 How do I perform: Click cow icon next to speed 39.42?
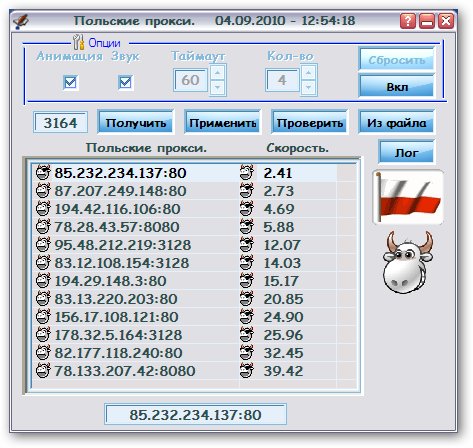click(x=247, y=371)
